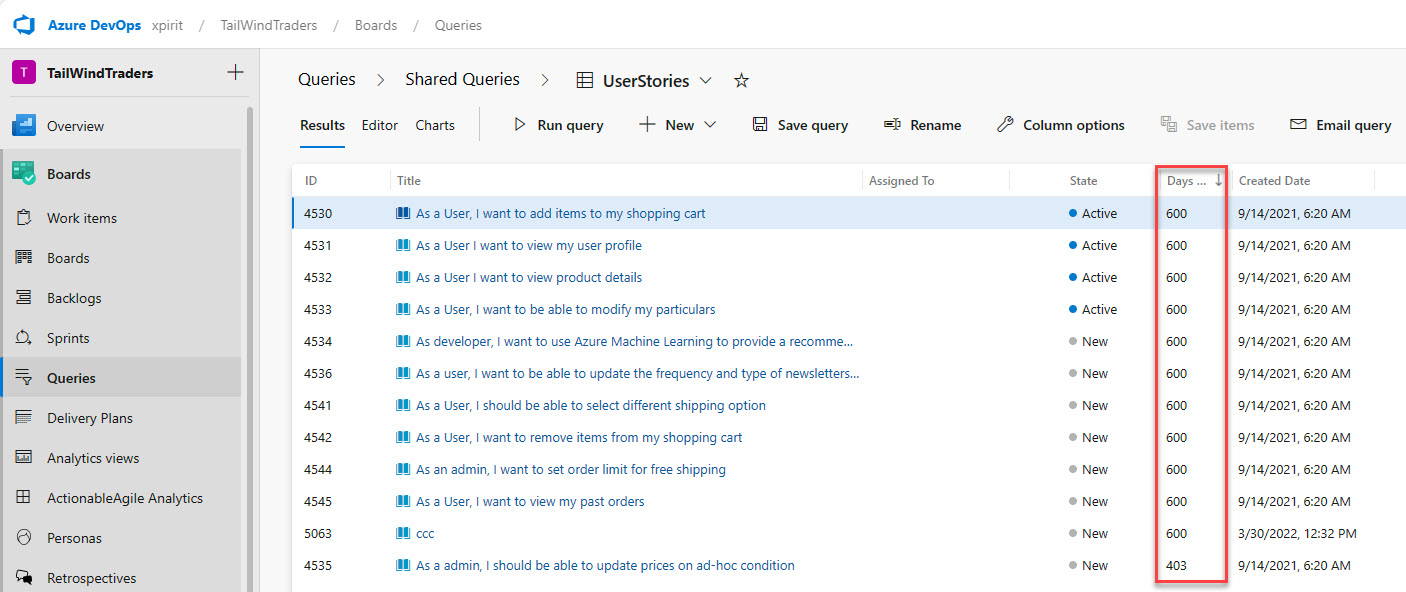
Task: Open Personas from the sidebar
Action: 74,538
